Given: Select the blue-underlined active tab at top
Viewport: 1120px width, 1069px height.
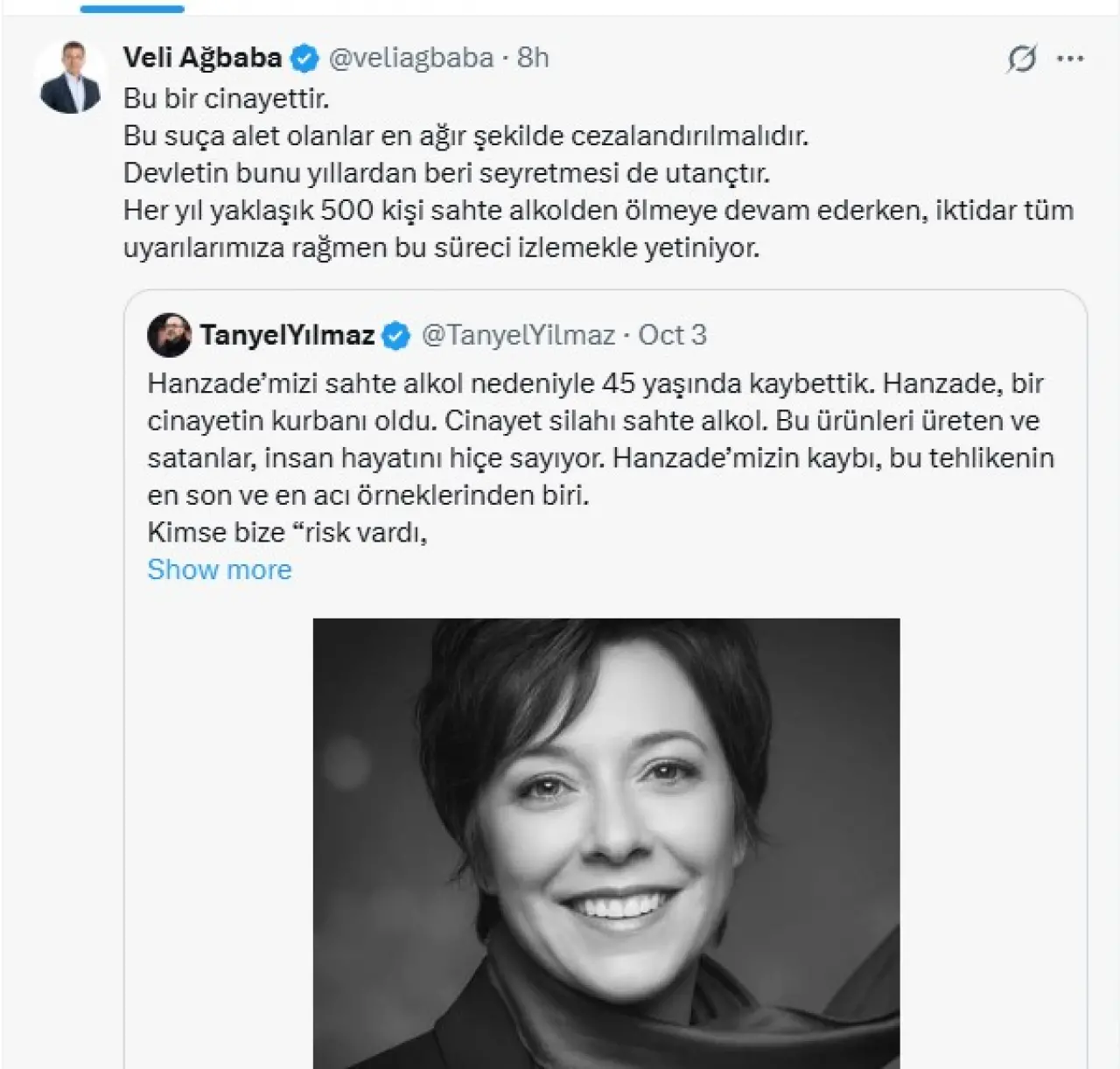Looking at the screenshot, I should click(131, 7).
